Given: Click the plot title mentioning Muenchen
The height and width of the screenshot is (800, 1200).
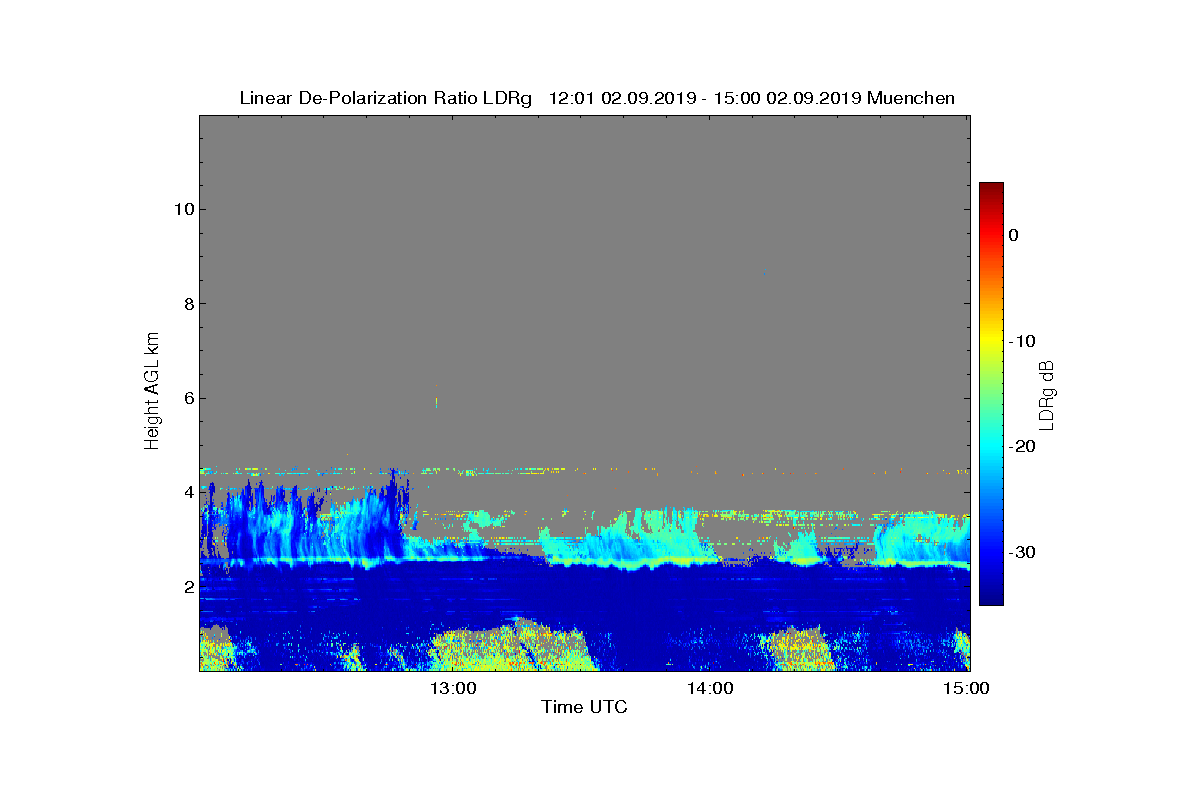Looking at the screenshot, I should [597, 98].
